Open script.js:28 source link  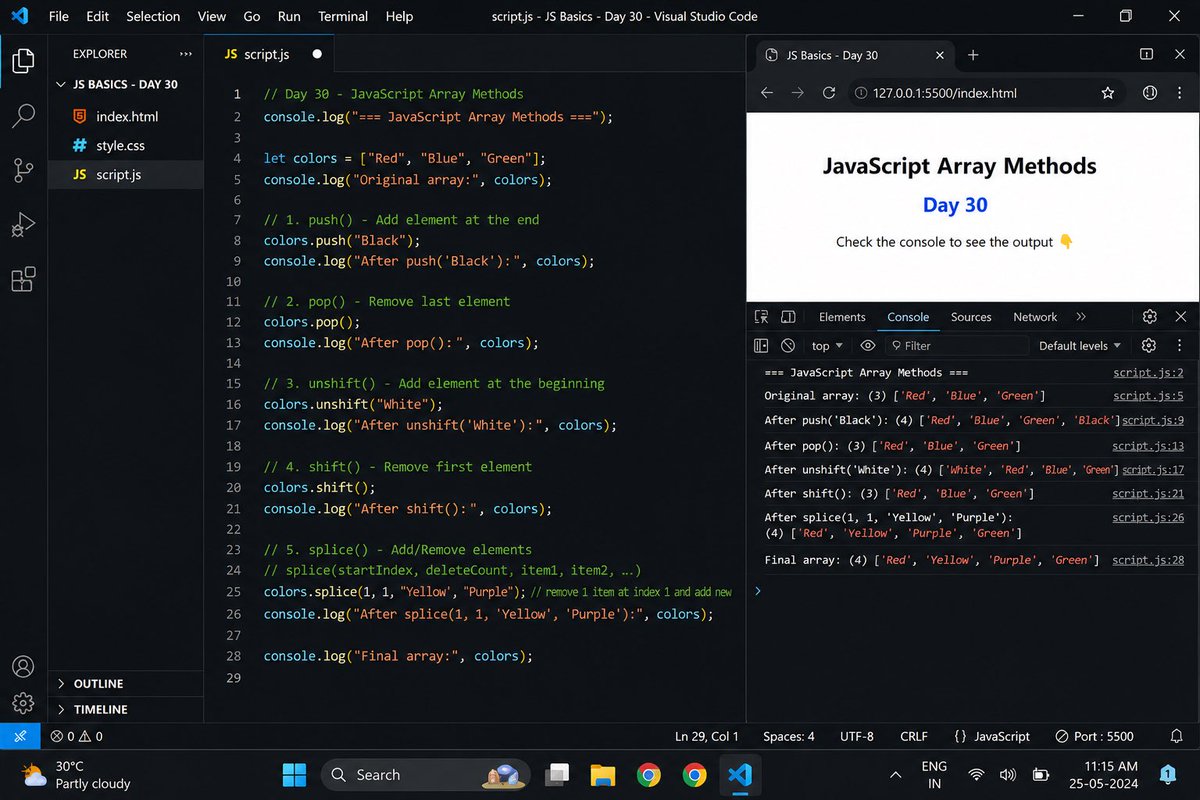(x=1148, y=560)
